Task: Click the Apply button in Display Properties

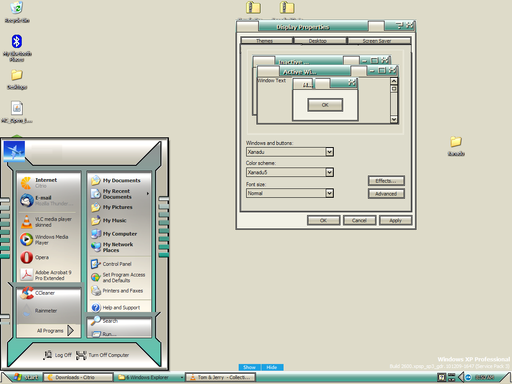Action: [395, 220]
